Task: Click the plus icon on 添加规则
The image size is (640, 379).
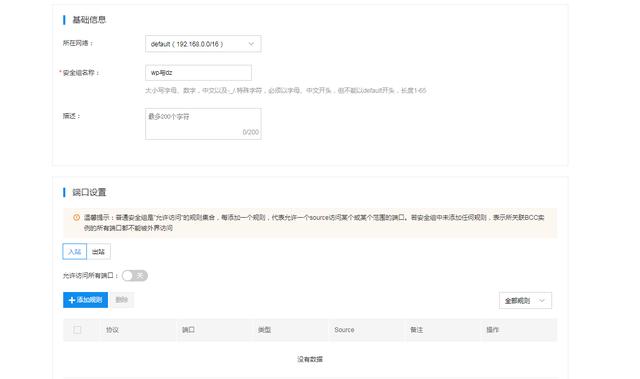Action: tap(72, 300)
